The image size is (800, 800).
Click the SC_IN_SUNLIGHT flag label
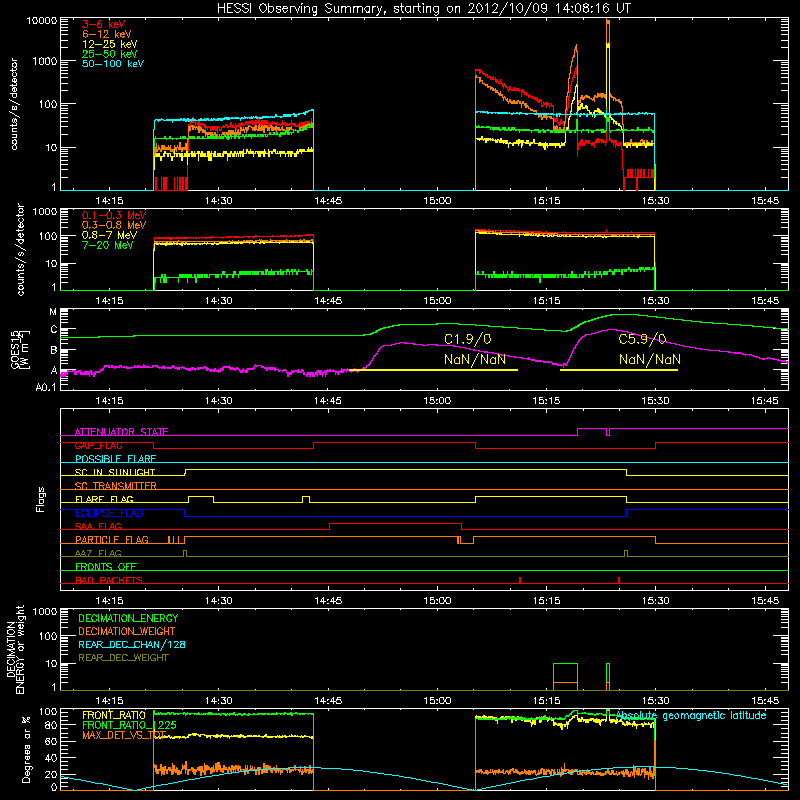(x=115, y=472)
